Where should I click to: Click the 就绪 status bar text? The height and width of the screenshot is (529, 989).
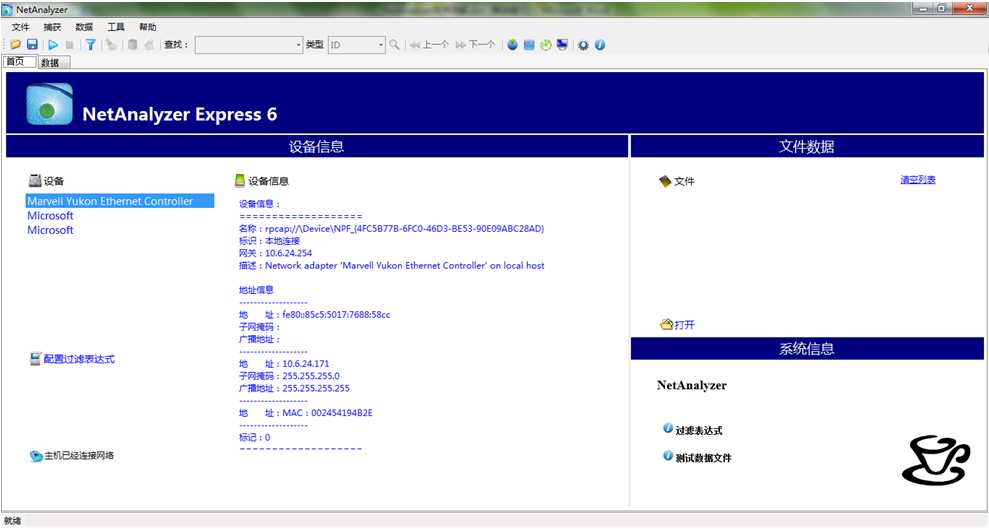coord(12,521)
